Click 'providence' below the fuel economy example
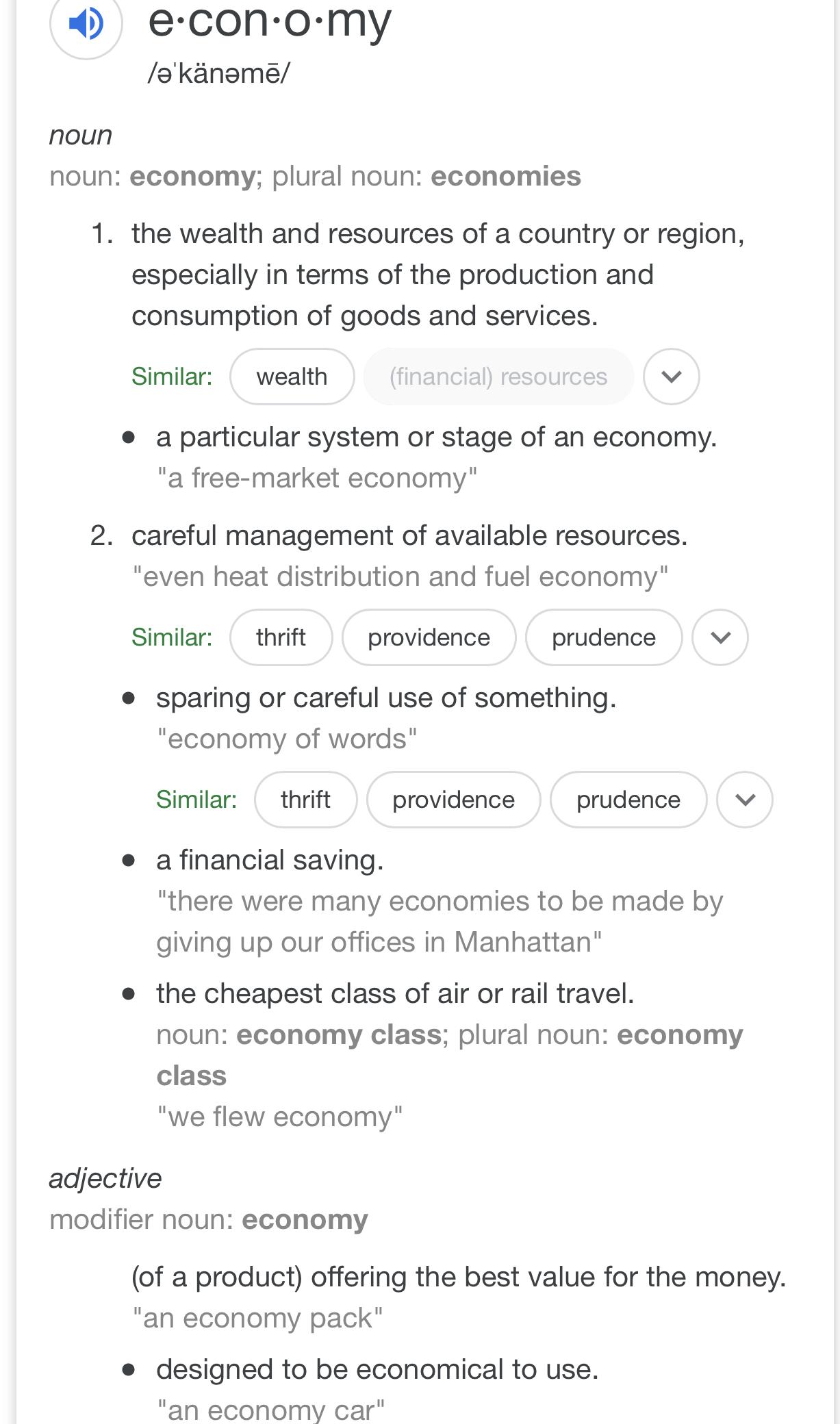 pyautogui.click(x=429, y=637)
